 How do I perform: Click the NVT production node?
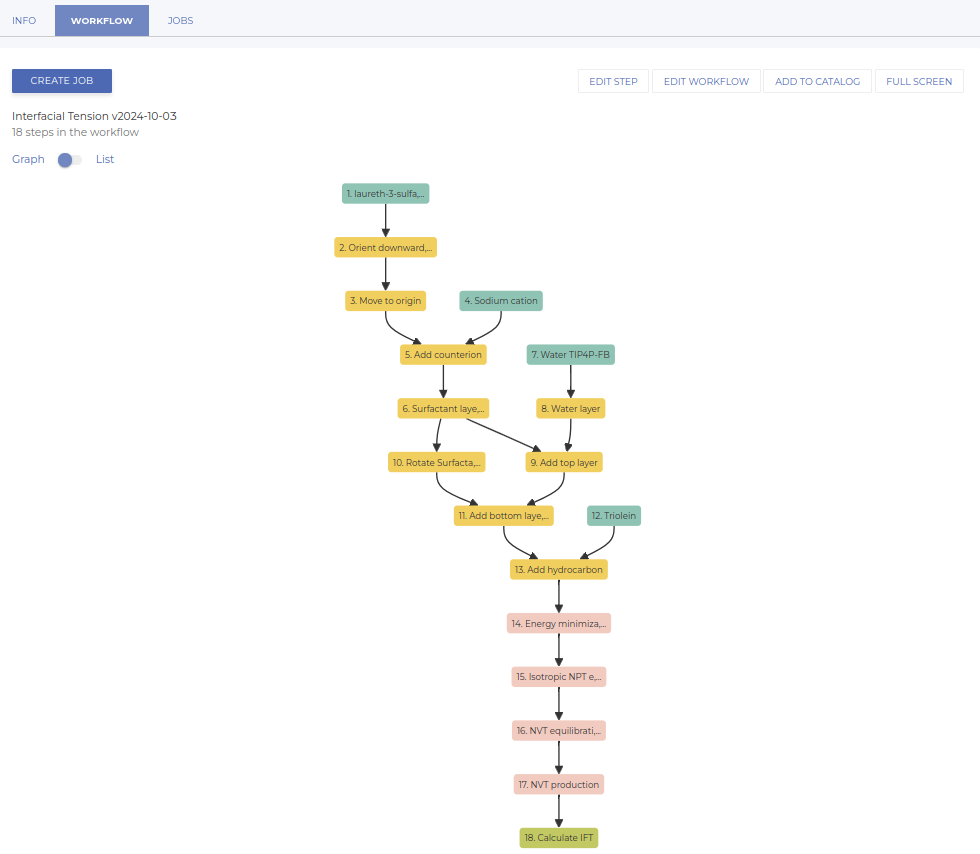559,784
